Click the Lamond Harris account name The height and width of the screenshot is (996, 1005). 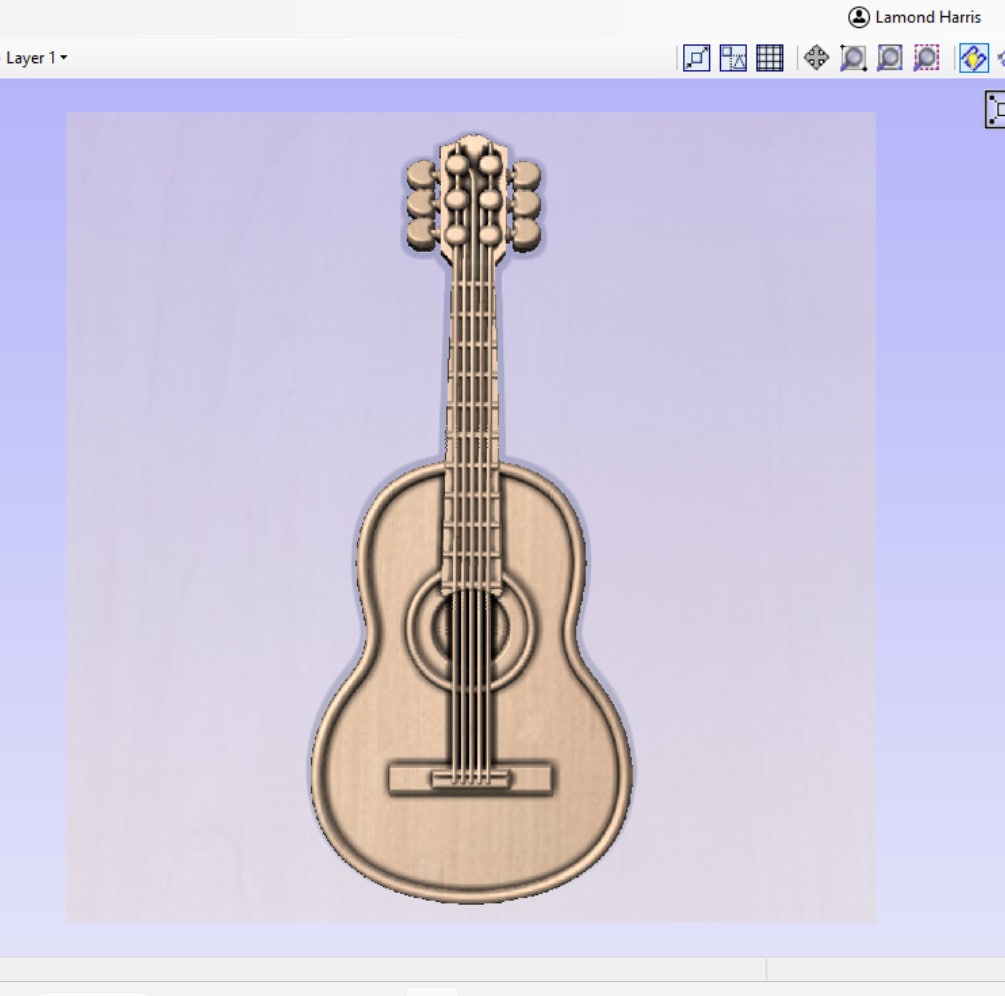(927, 17)
